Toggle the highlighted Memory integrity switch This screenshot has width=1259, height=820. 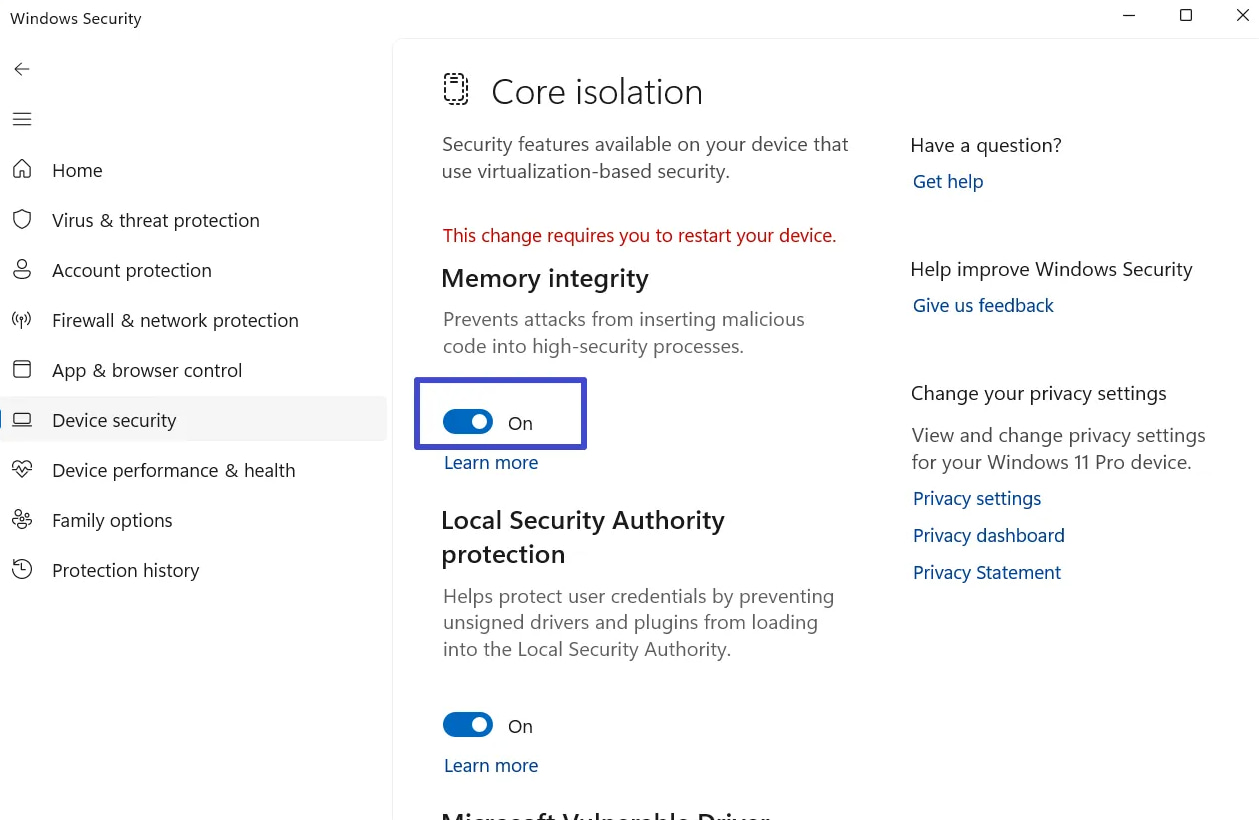pyautogui.click(x=468, y=421)
